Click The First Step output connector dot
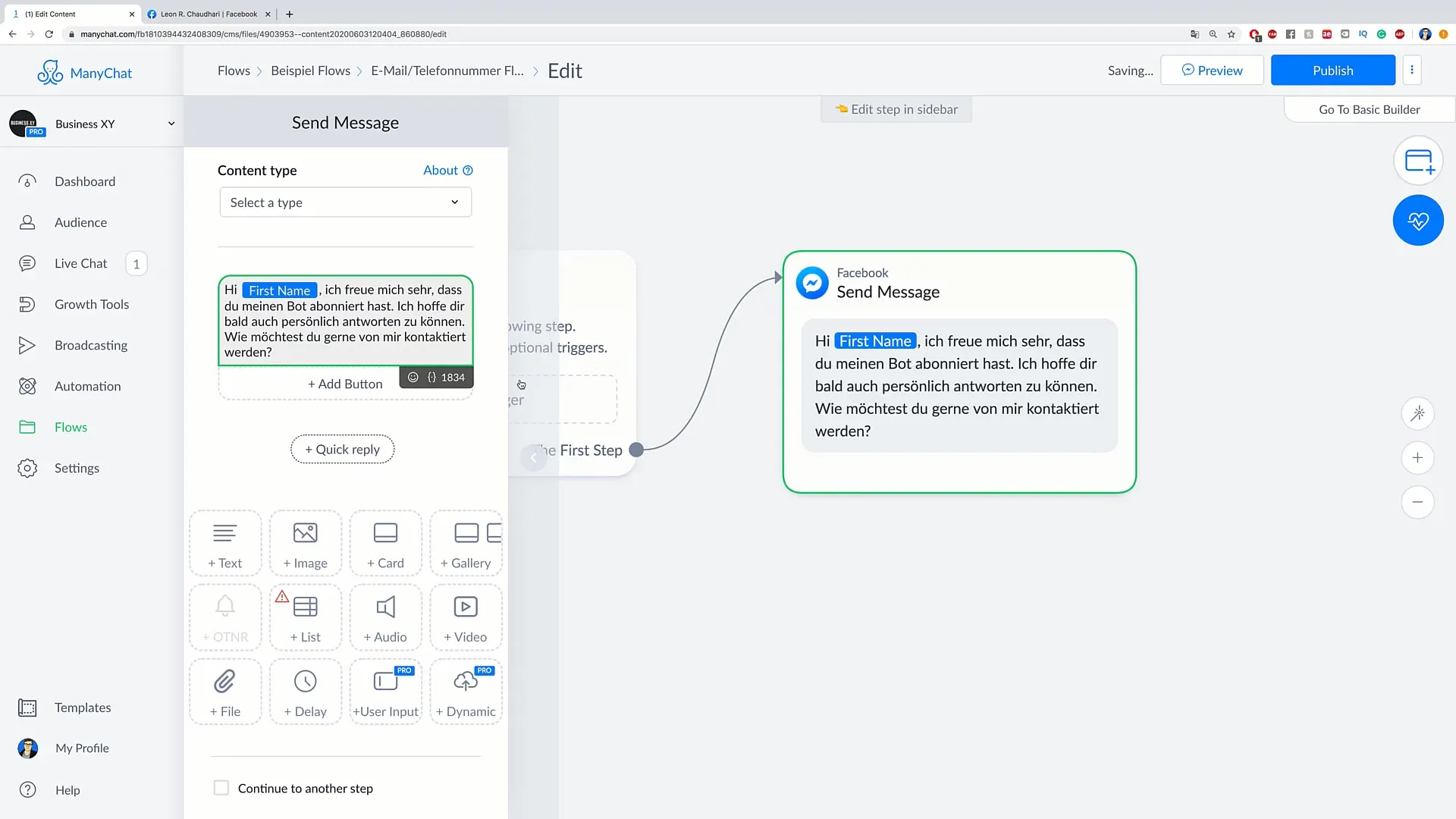Viewport: 1456px width, 819px height. tap(637, 450)
